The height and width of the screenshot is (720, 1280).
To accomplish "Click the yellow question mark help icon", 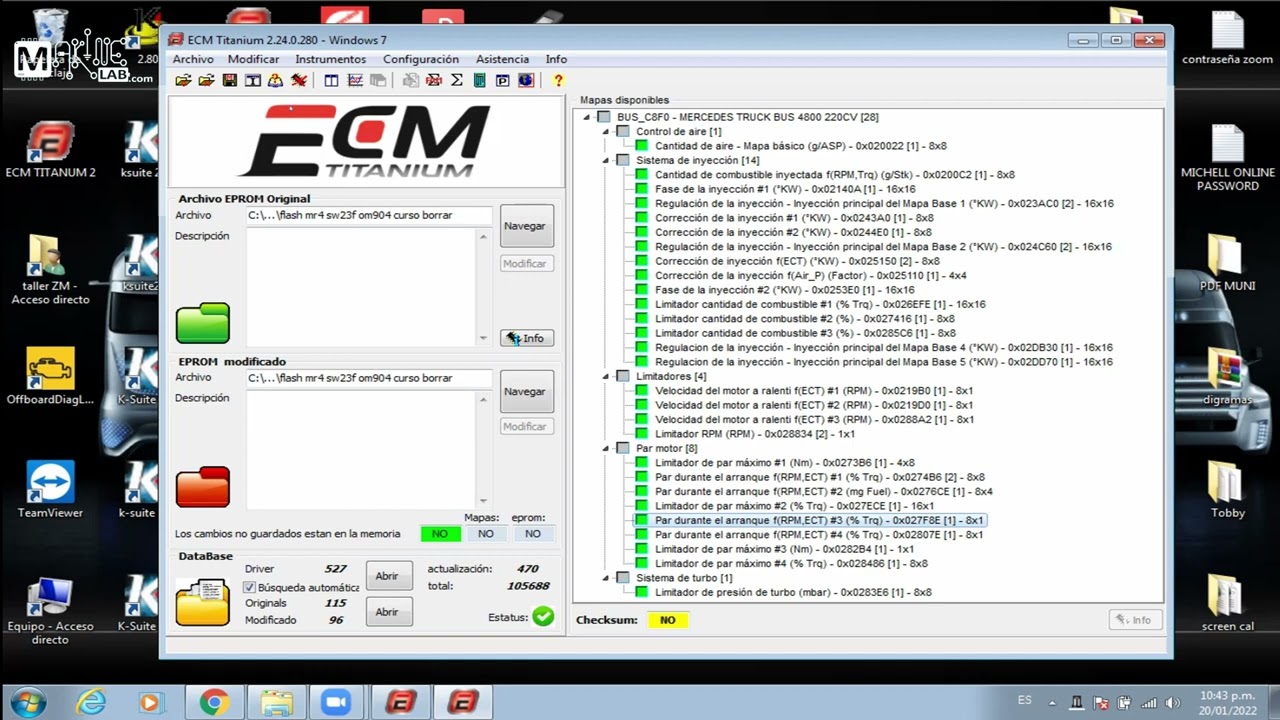I will (558, 80).
